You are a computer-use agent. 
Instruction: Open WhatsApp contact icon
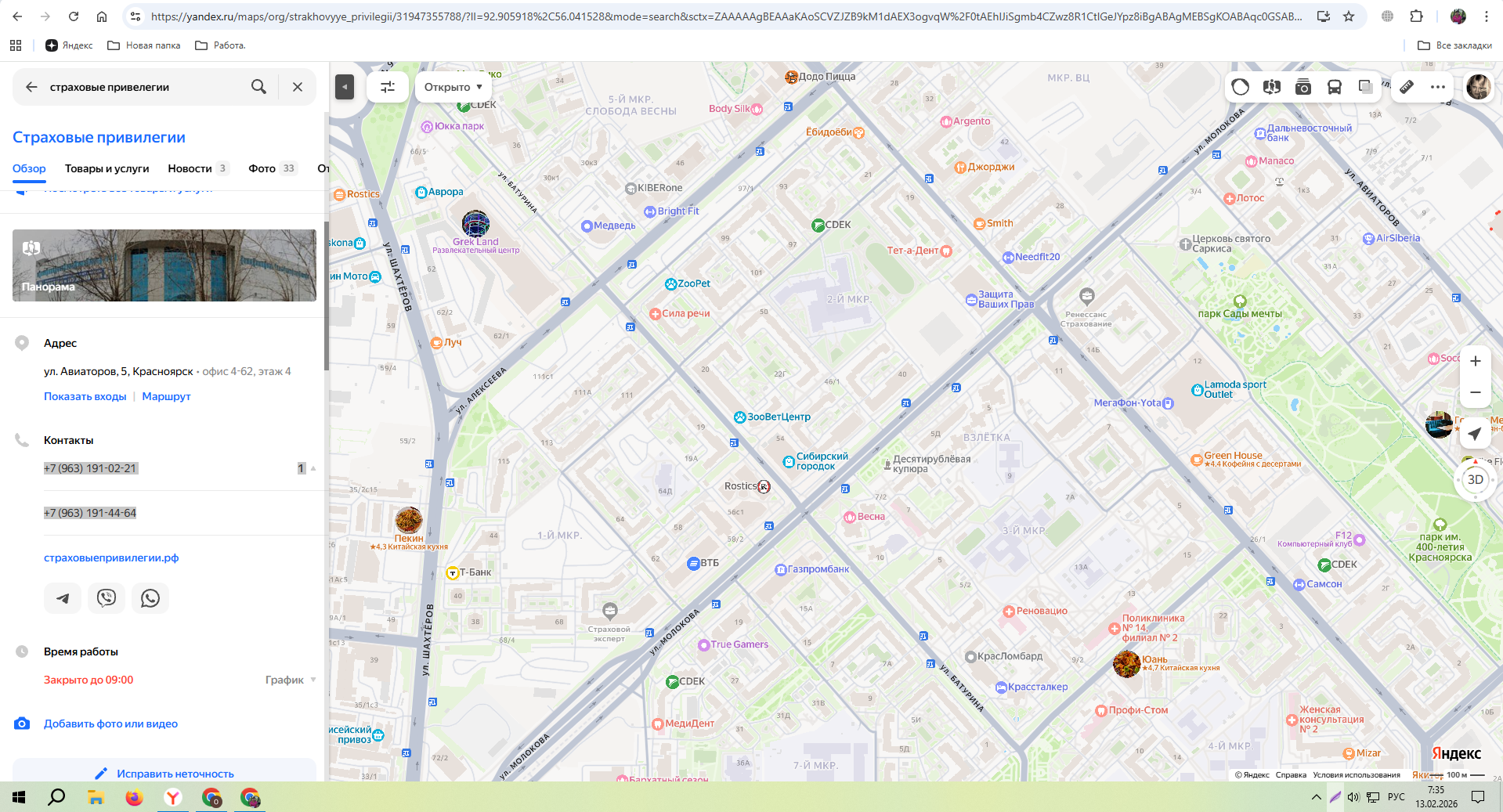[150, 598]
